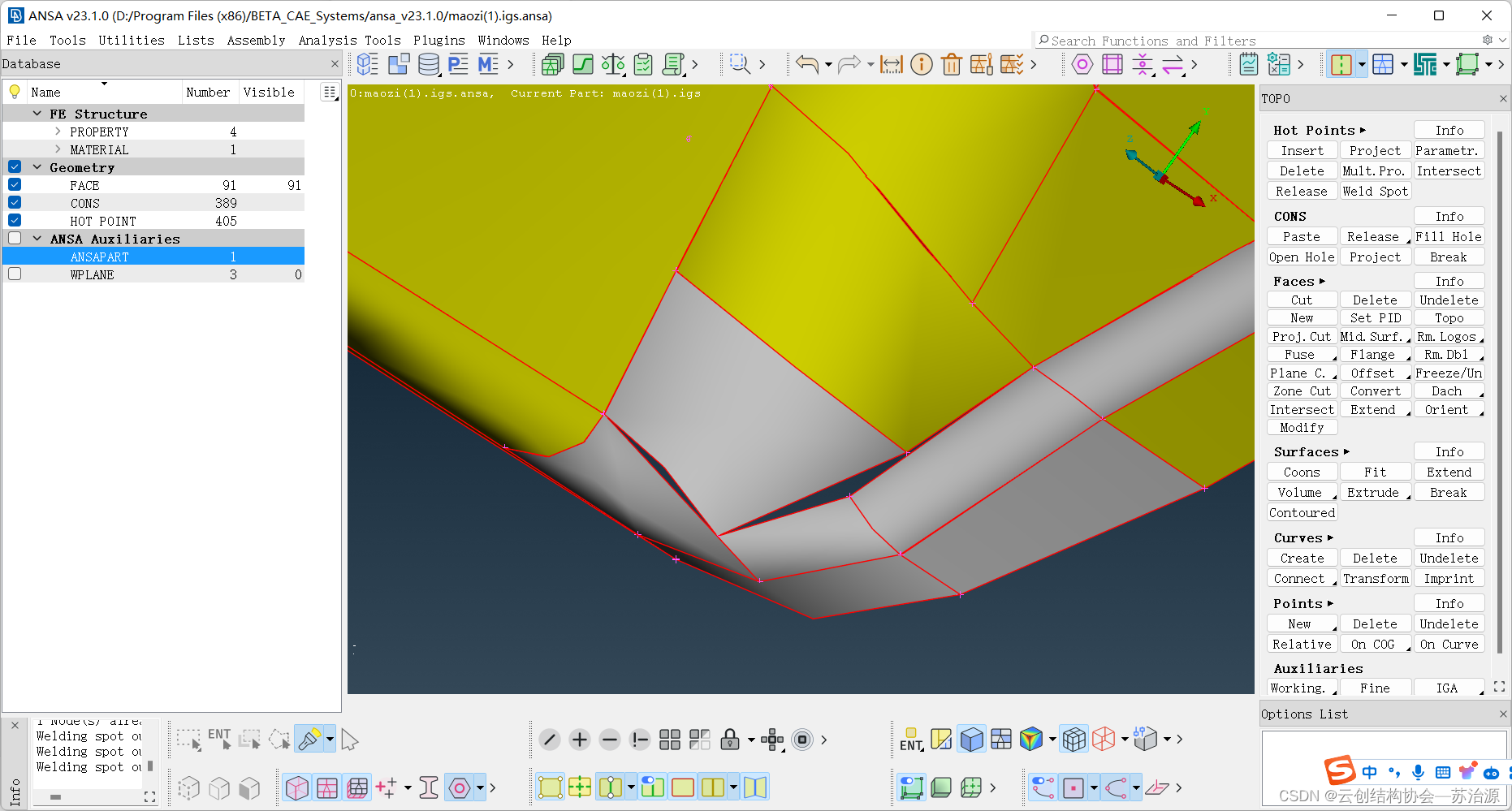The width and height of the screenshot is (1512, 811).
Task: Enable the WPLANE checkbox
Action: [x=15, y=274]
